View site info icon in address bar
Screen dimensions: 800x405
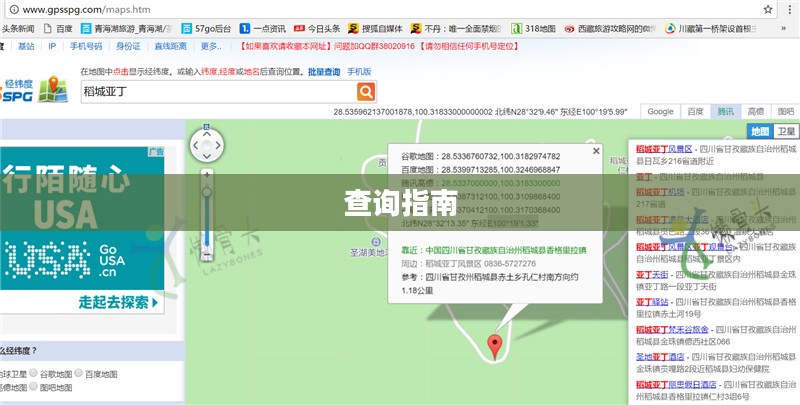(14, 9)
